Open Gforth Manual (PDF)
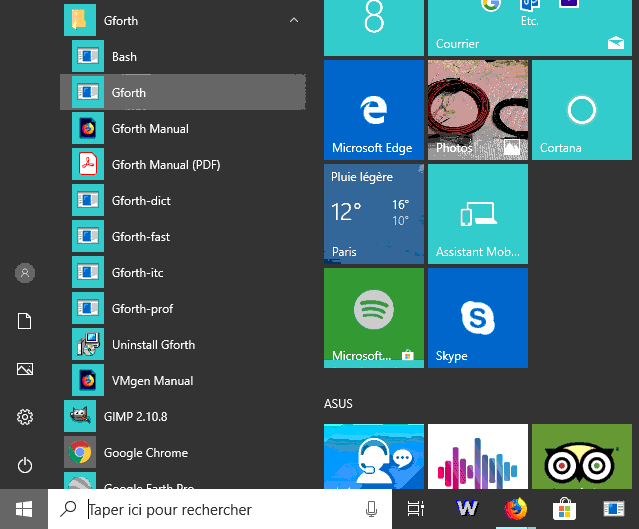Screen dimensions: 639x529 183,164
